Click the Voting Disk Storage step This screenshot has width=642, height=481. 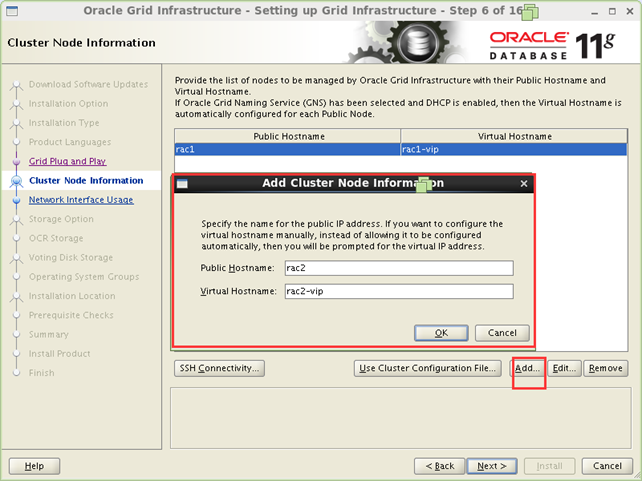71,257
